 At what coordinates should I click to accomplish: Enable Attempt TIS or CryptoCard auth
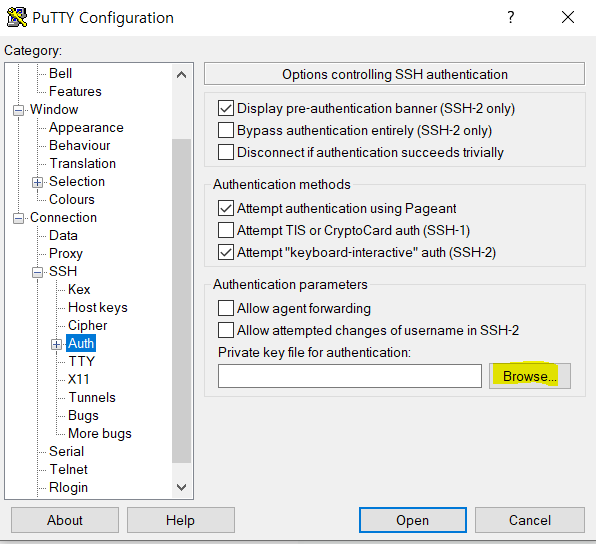[226, 230]
